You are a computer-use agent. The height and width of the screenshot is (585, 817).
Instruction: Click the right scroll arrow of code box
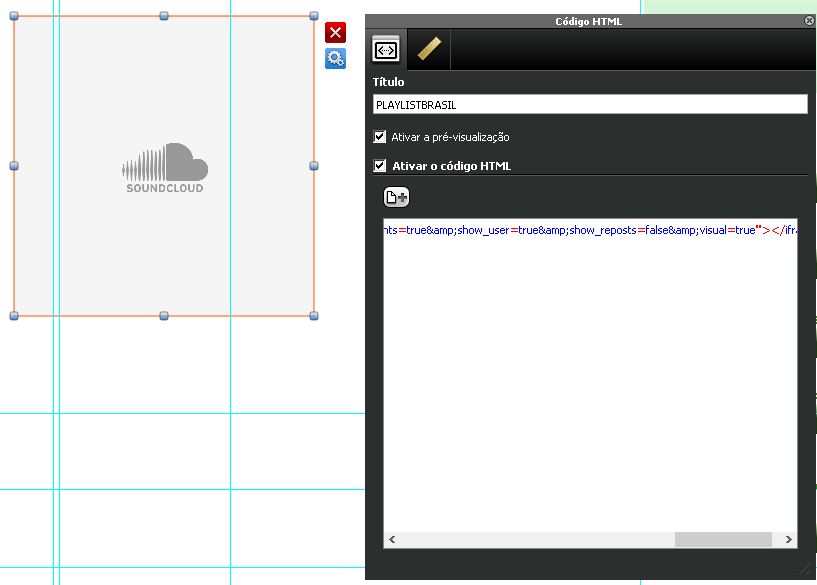point(788,540)
